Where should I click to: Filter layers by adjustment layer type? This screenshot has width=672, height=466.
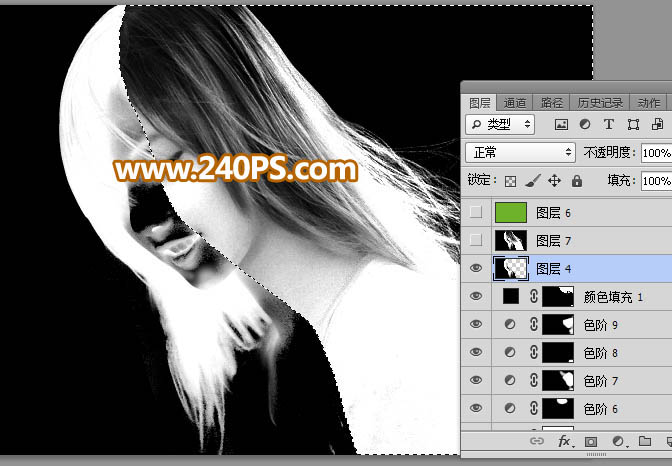click(585, 125)
